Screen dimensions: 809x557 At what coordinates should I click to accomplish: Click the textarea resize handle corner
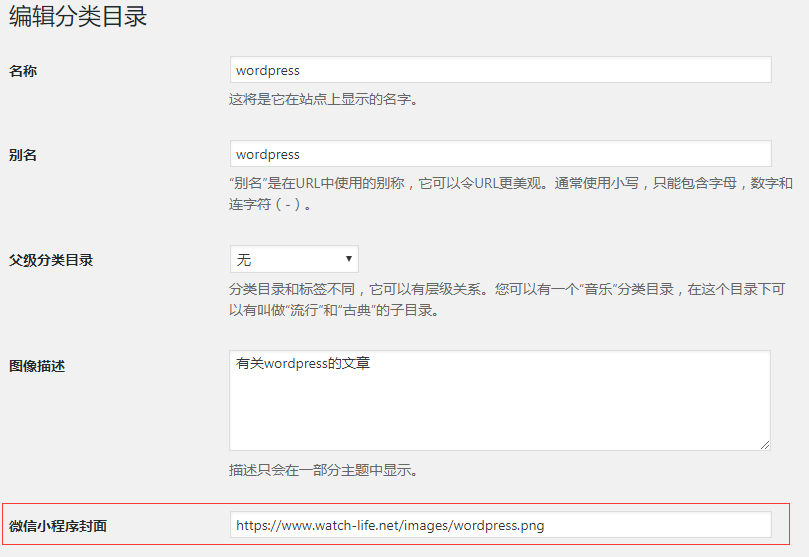tap(764, 444)
